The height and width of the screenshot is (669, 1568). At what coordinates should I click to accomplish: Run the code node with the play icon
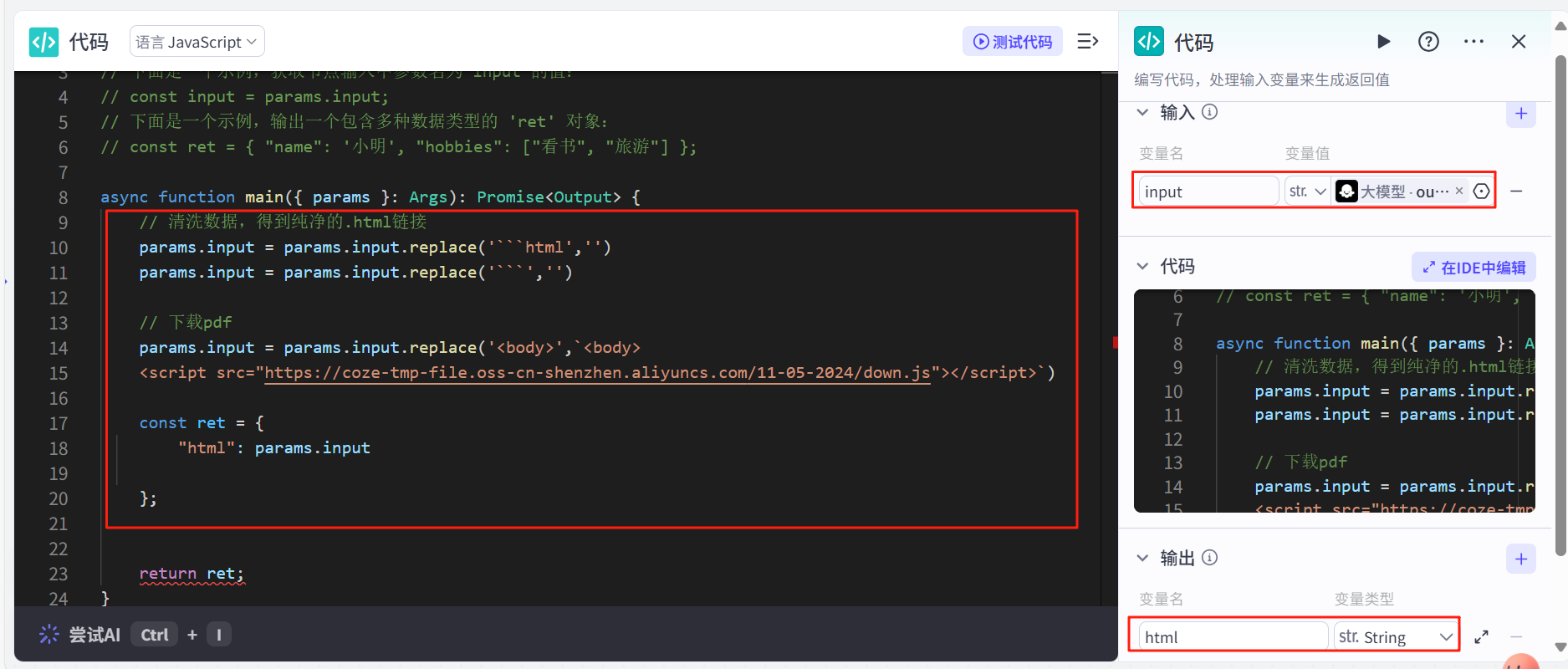pyautogui.click(x=1383, y=41)
